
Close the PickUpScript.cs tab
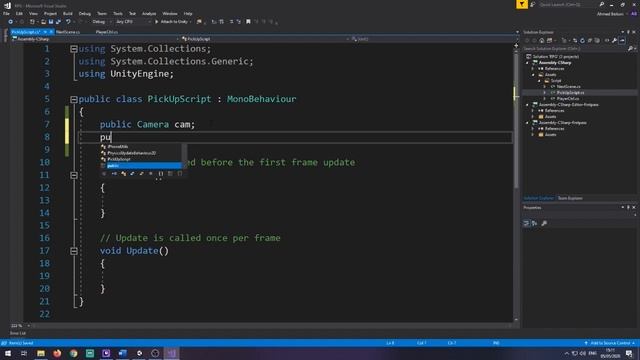[51, 32]
